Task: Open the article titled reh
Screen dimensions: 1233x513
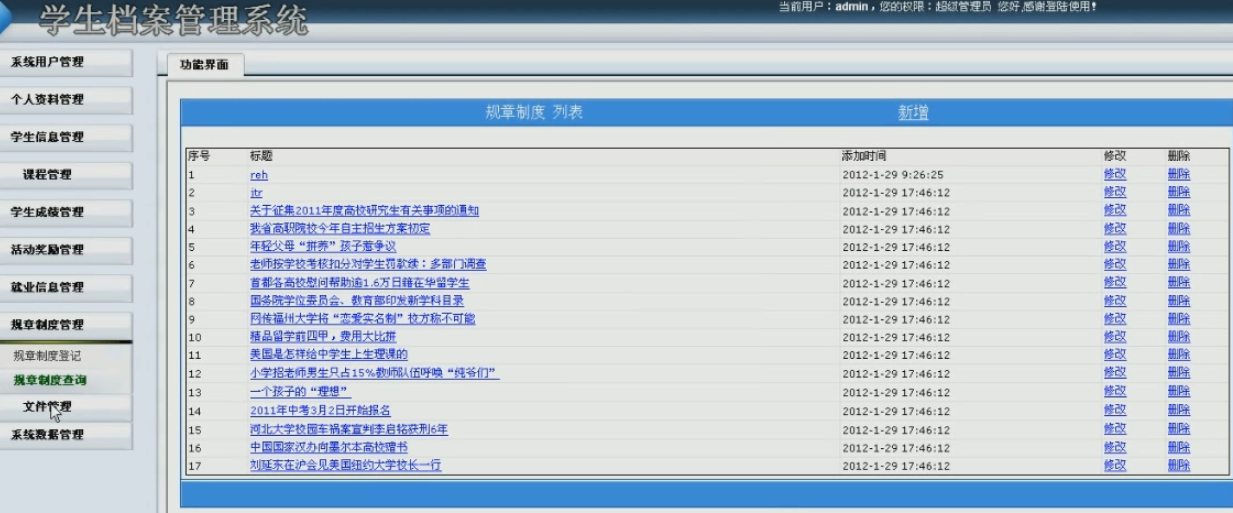Action: 258,175
